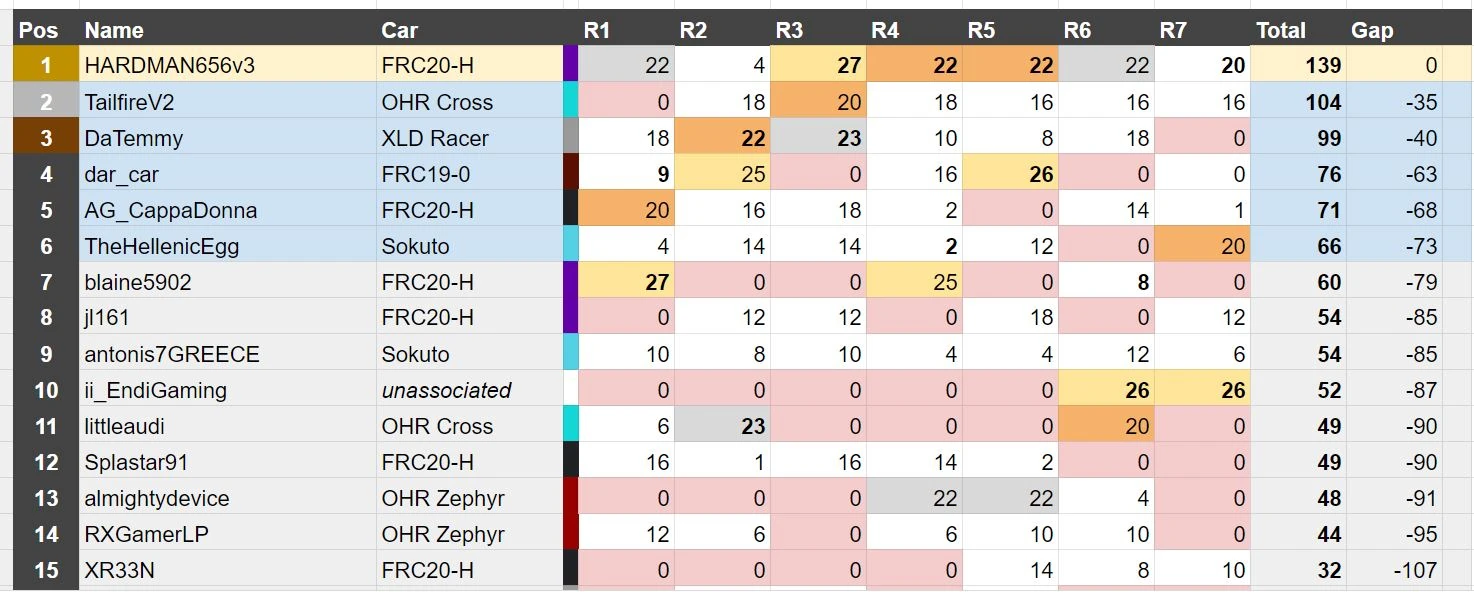Viewport: 1474px width, 592px height.
Task: Select the Total column header
Action: (x=1298, y=30)
